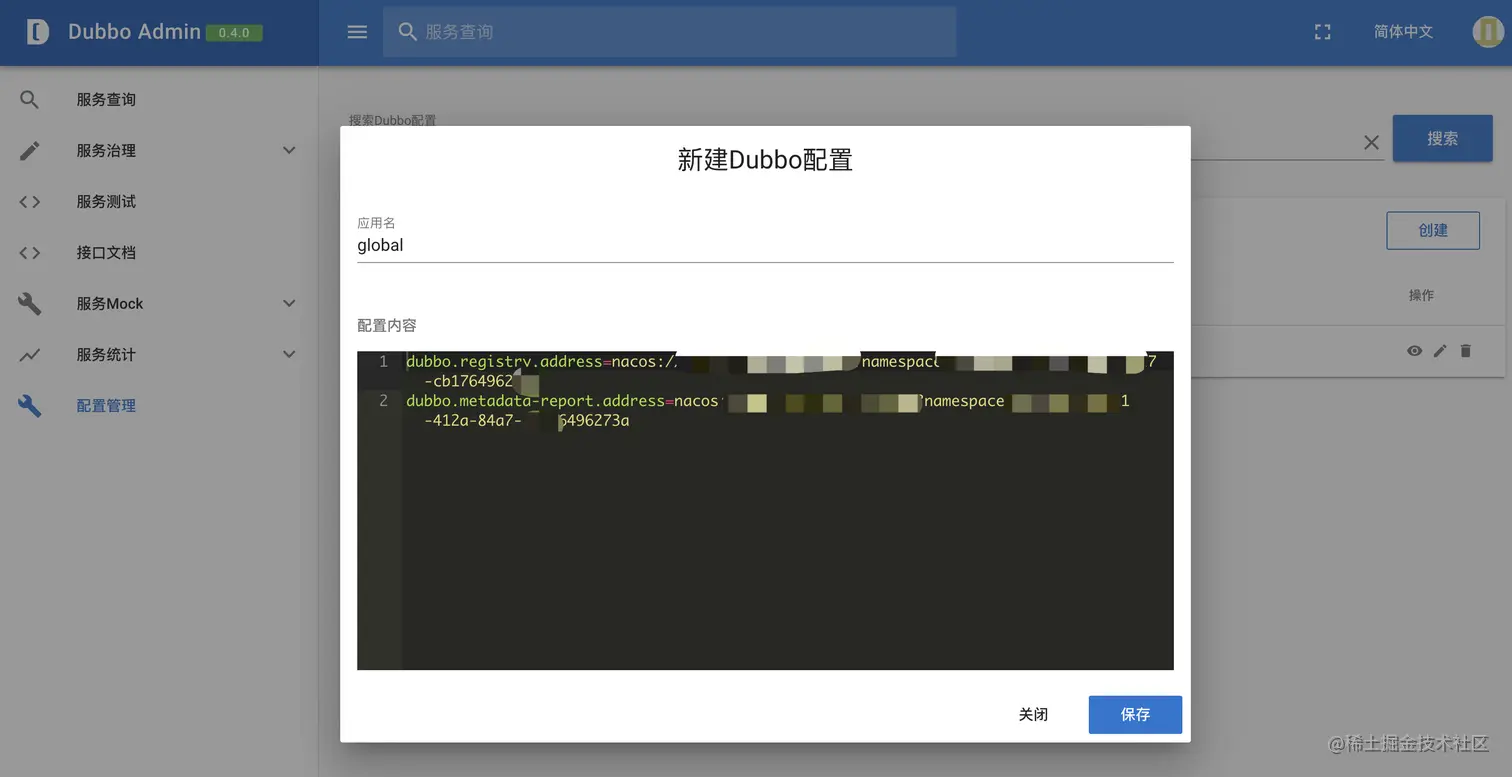Click the 配置管理 wrench icon in sidebar

[30, 406]
